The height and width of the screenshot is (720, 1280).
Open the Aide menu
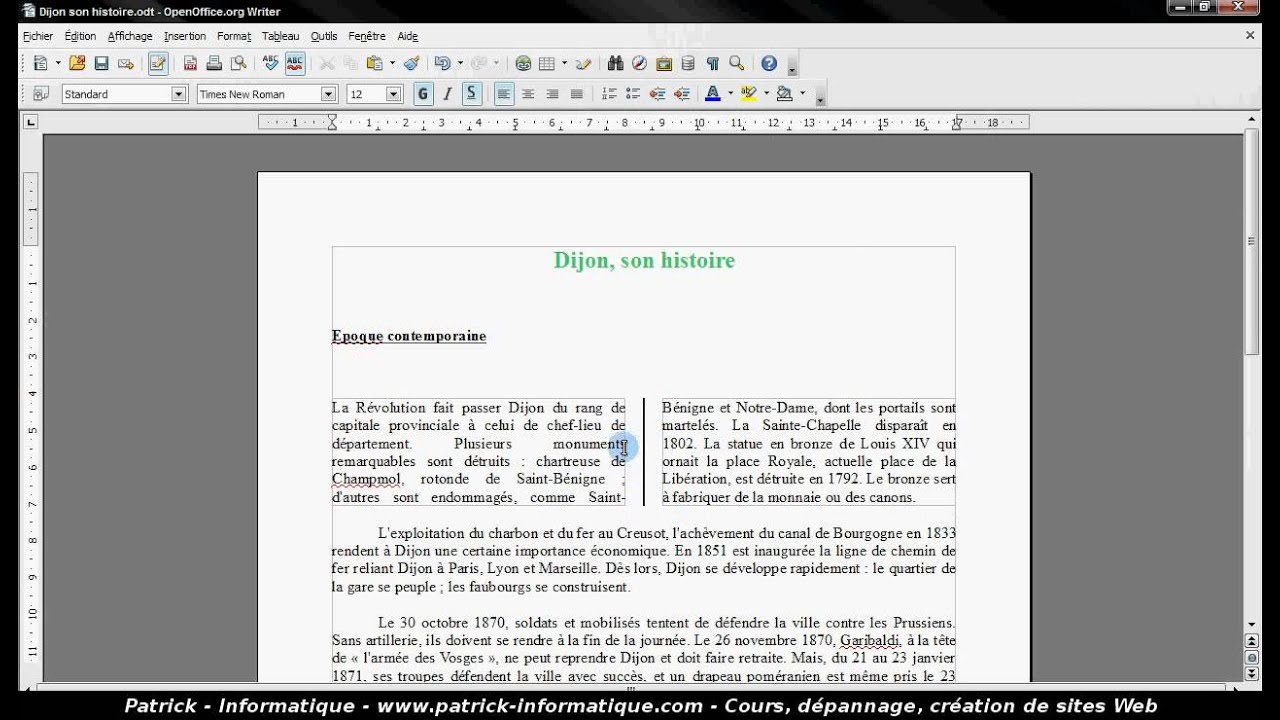407,36
